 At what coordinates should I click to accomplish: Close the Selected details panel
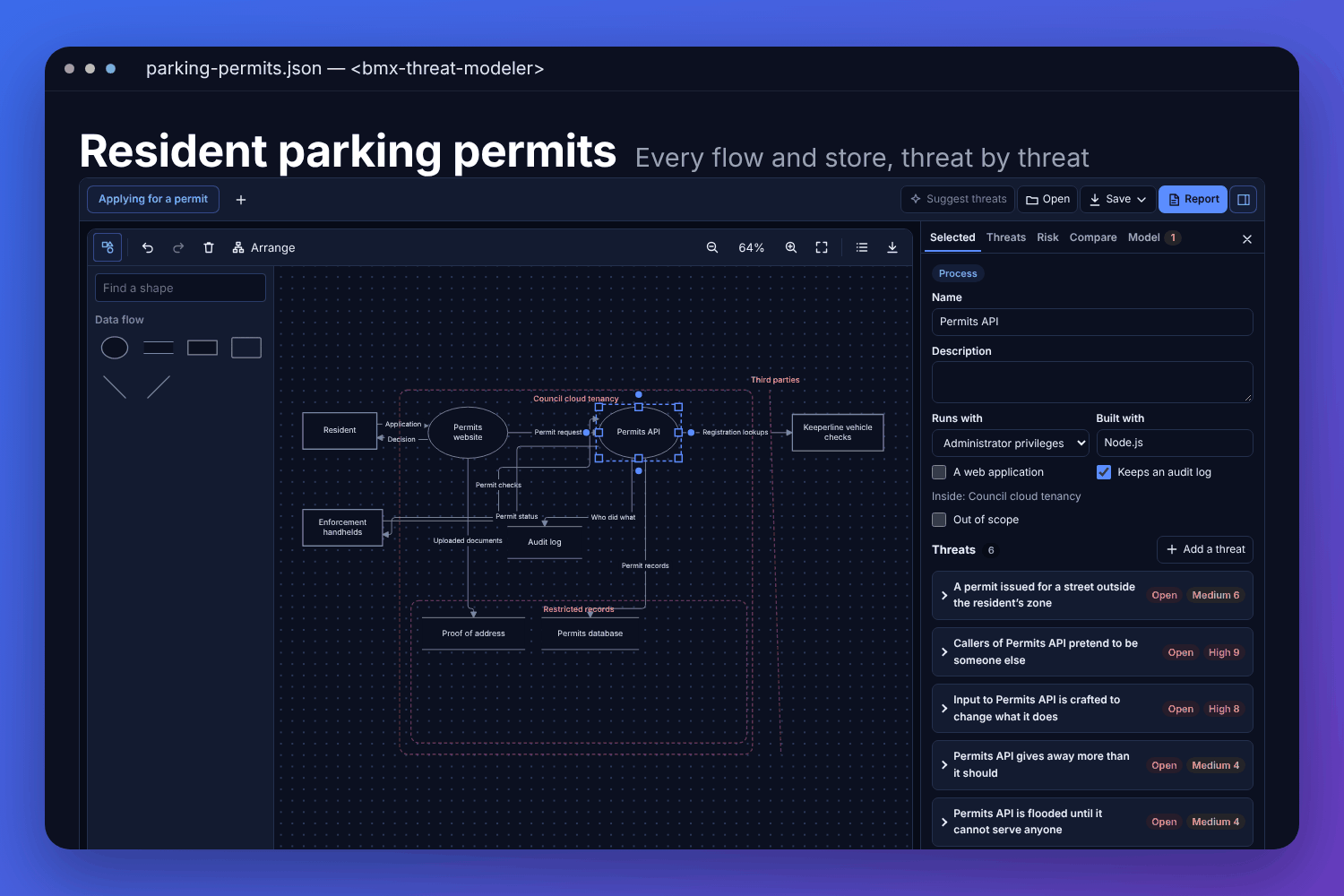coord(1247,239)
